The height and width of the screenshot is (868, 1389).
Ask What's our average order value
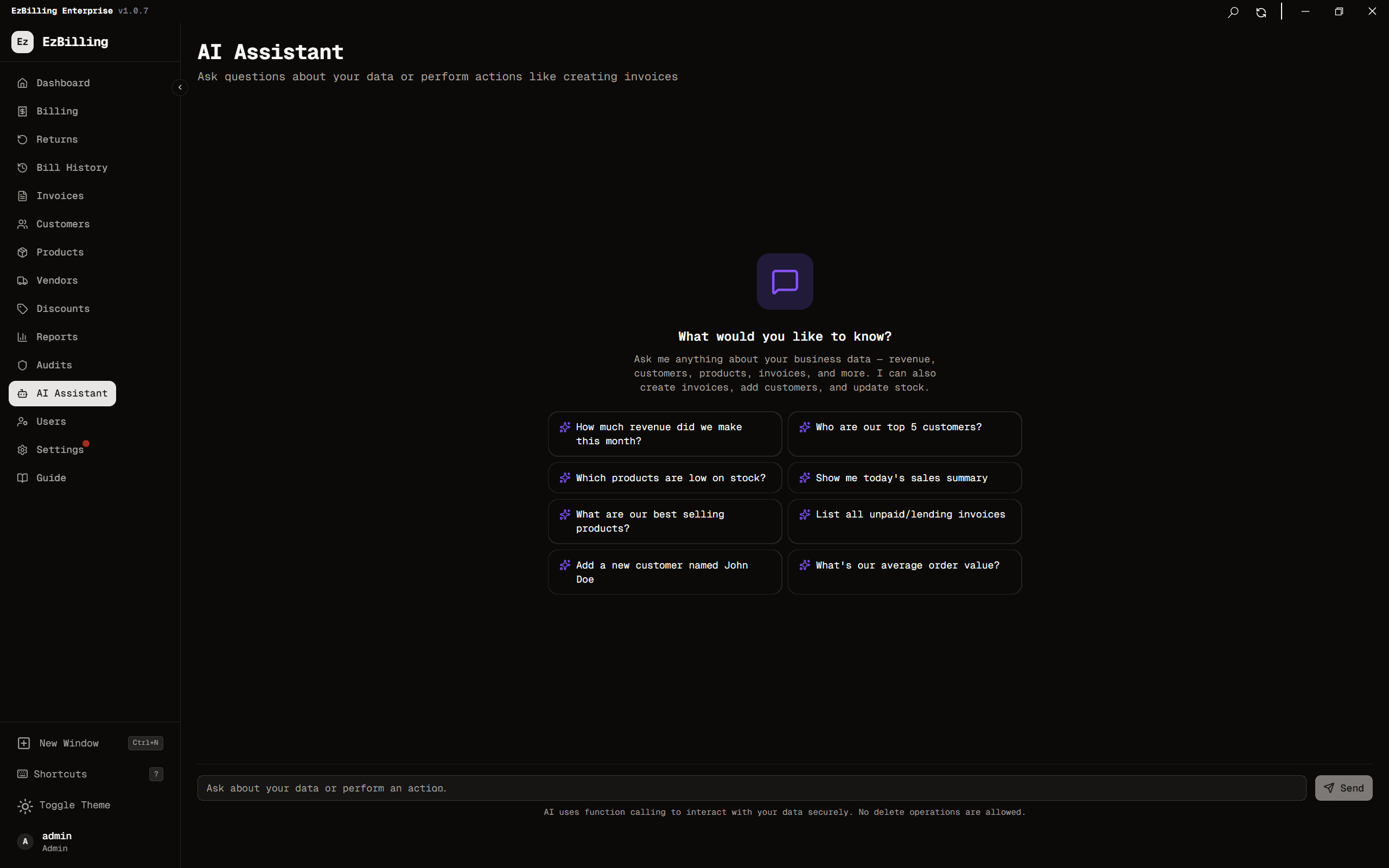(904, 572)
